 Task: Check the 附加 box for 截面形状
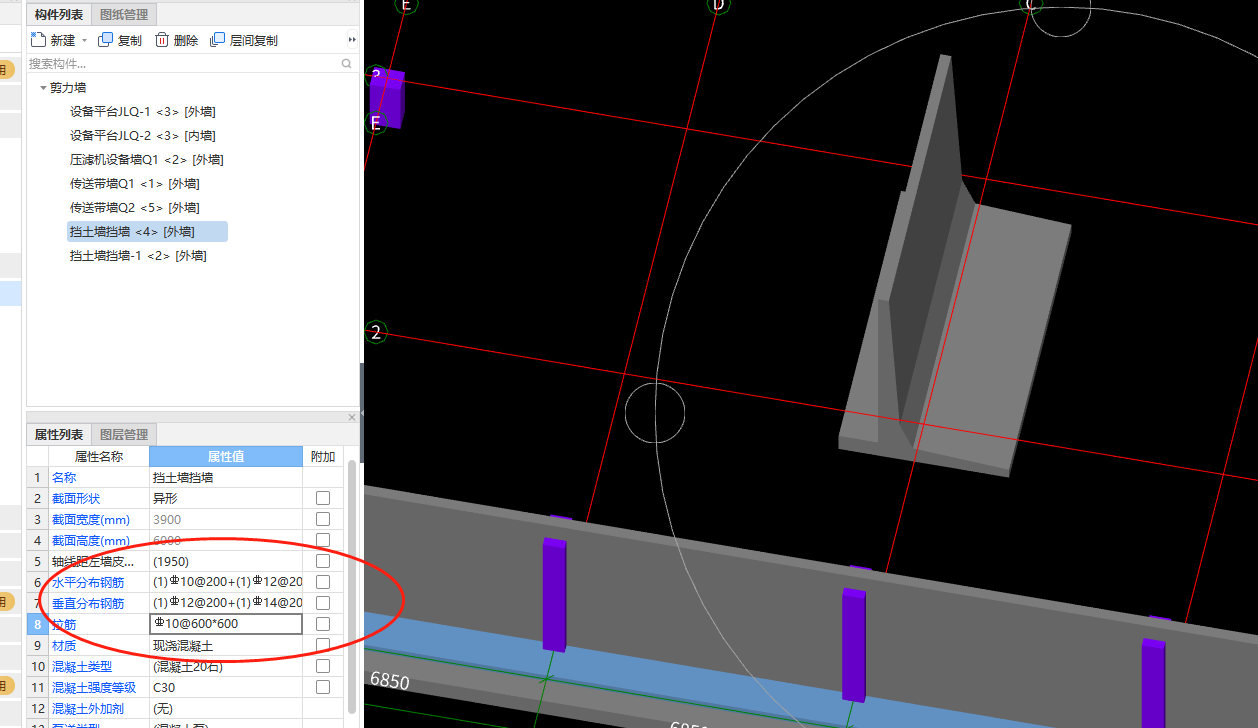[x=323, y=498]
